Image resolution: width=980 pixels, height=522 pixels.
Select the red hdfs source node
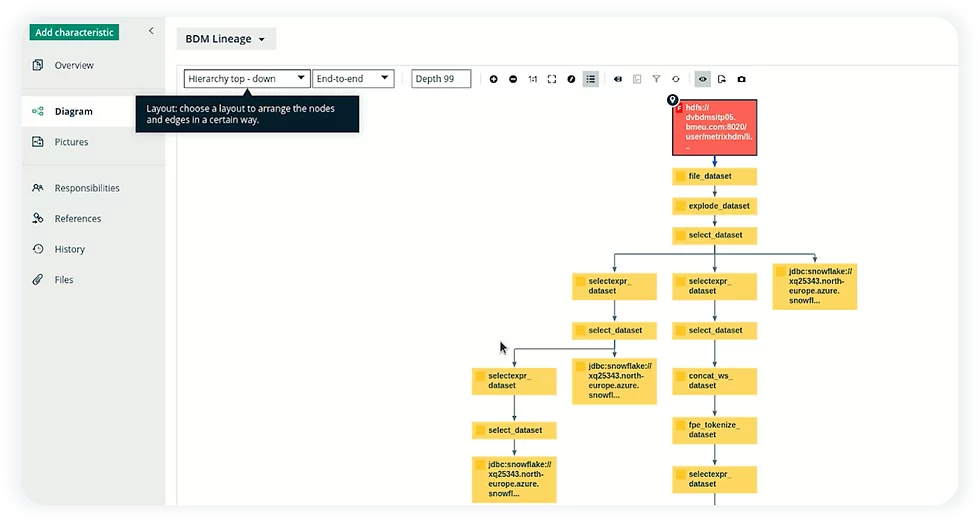[714, 128]
